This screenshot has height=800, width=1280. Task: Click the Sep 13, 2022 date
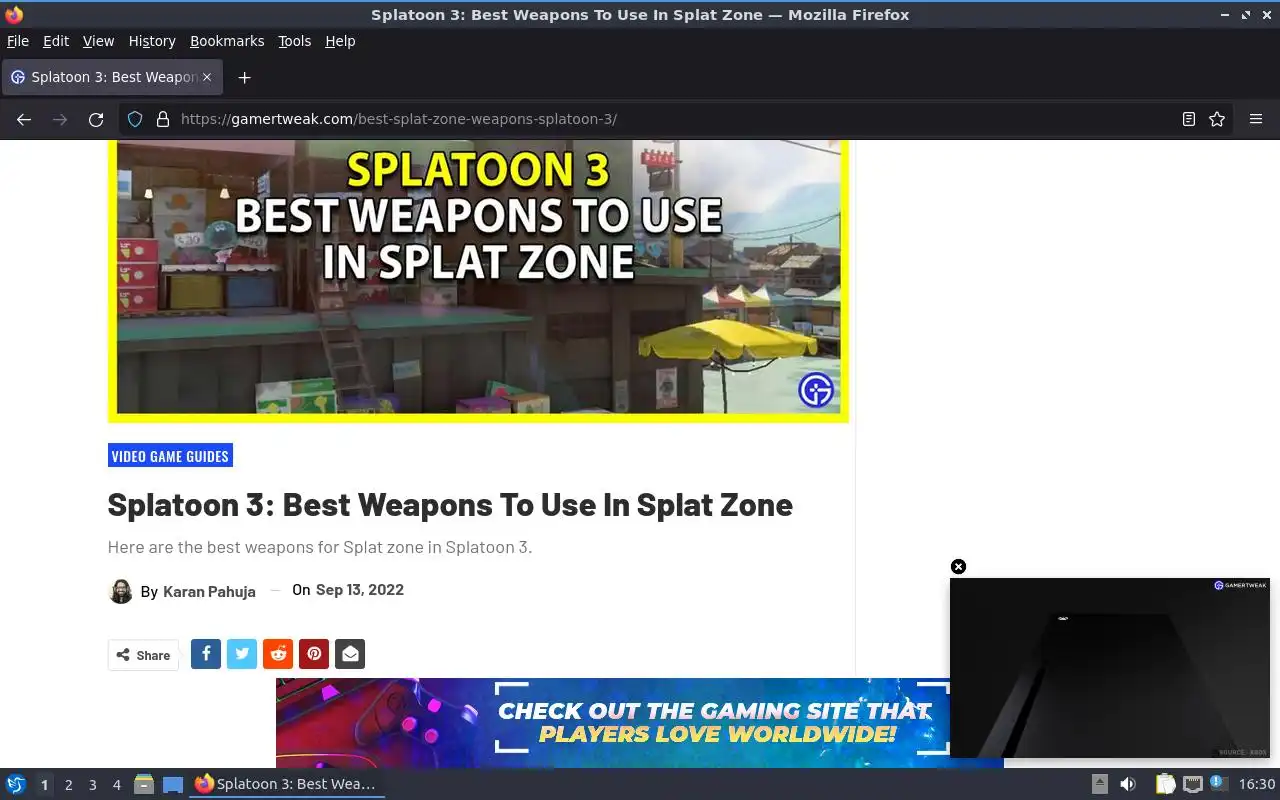pyautogui.click(x=360, y=590)
